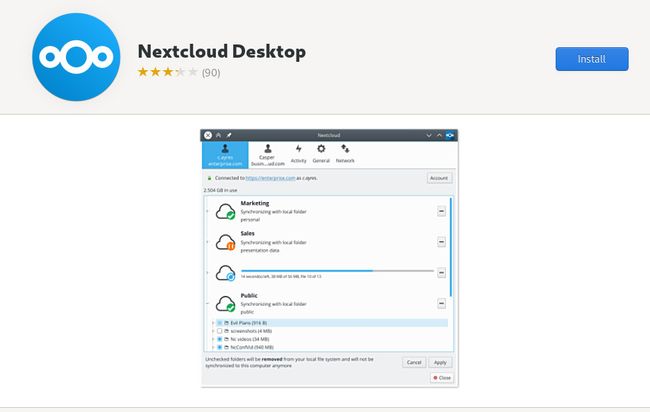Open the star rating reviews (90)

(179, 73)
